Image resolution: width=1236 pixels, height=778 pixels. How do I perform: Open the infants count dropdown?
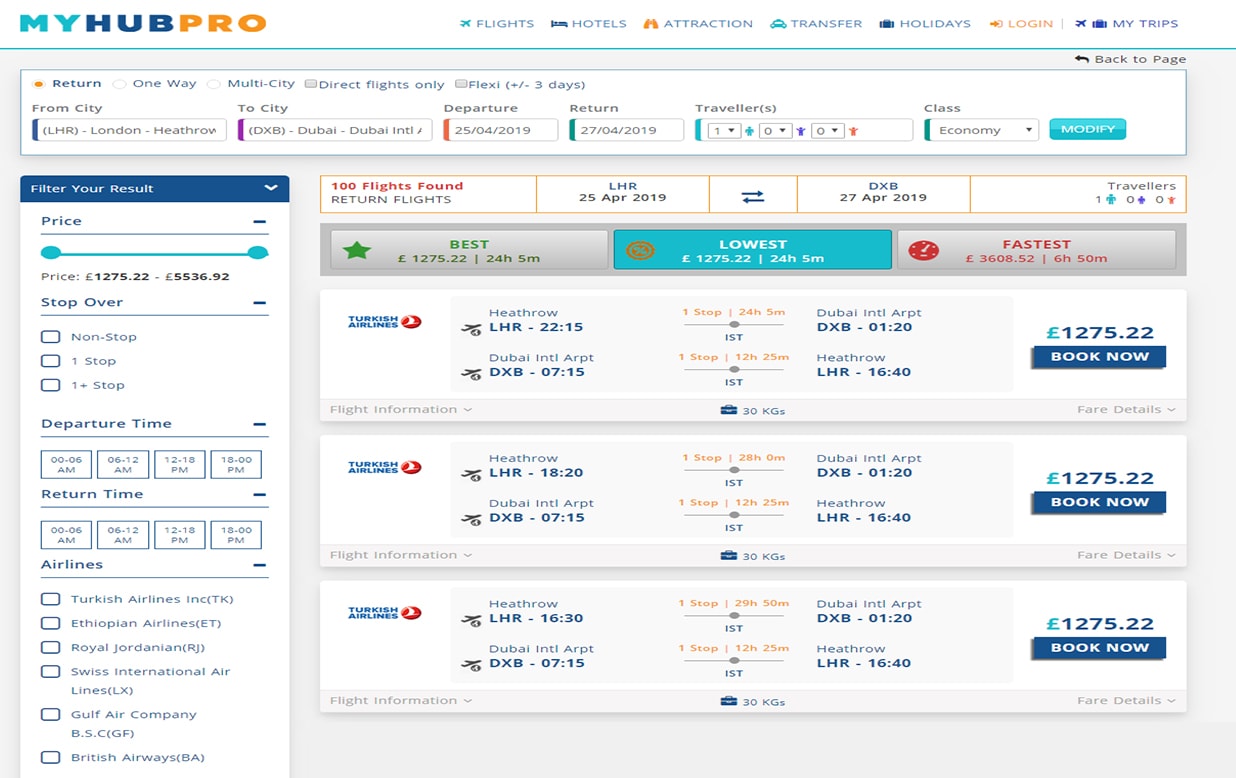click(x=828, y=130)
